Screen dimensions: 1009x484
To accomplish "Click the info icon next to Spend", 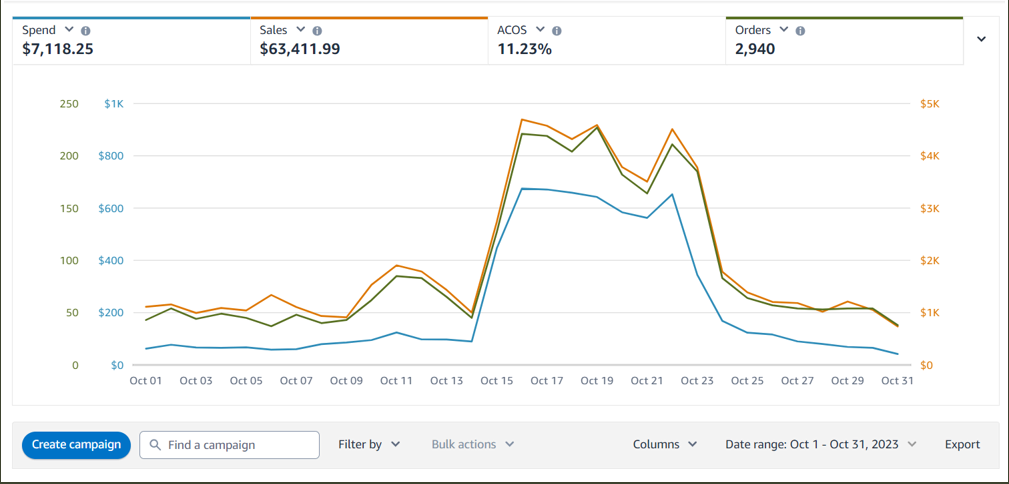I will (x=85, y=31).
